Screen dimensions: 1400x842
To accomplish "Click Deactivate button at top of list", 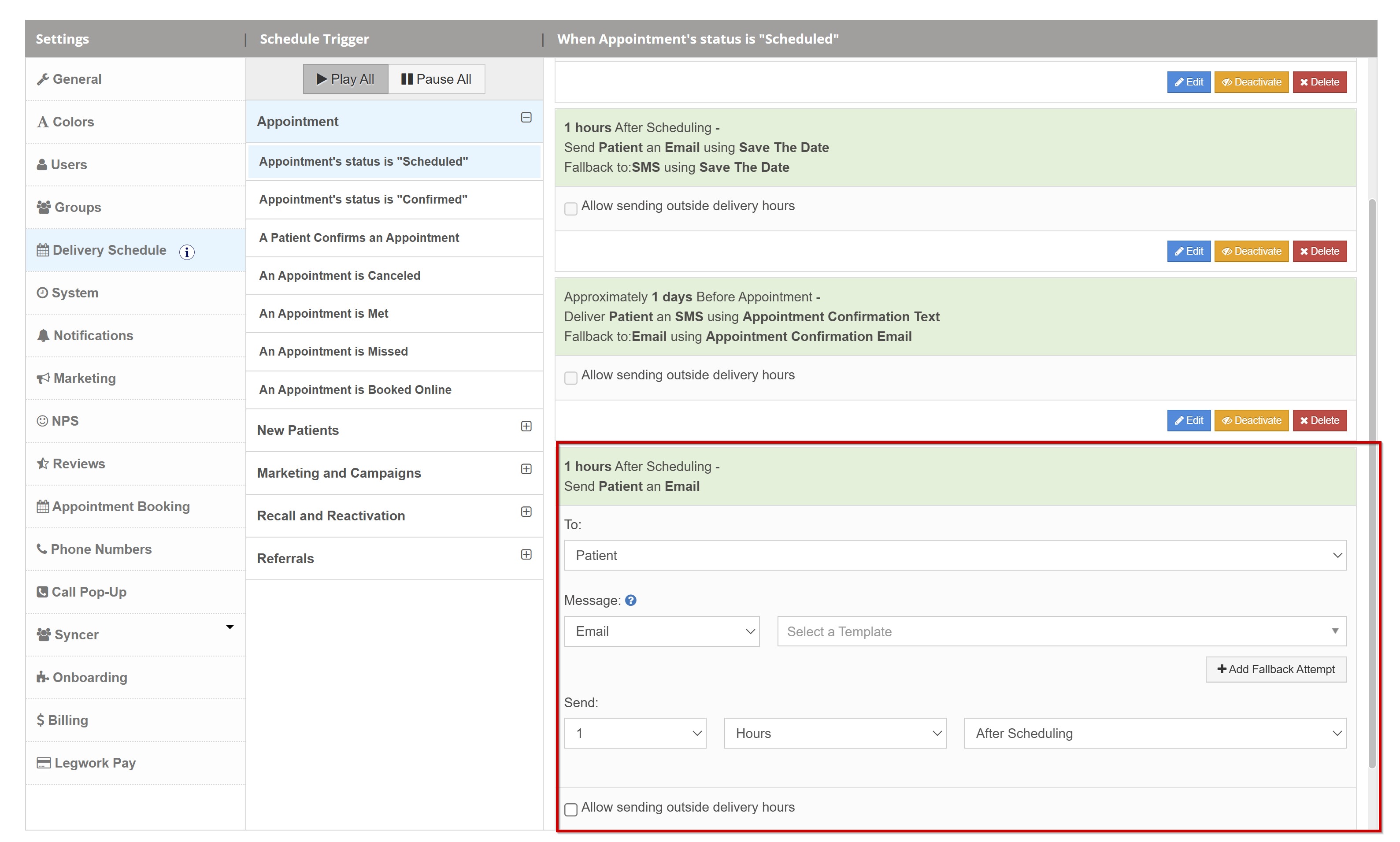I will tap(1251, 82).
